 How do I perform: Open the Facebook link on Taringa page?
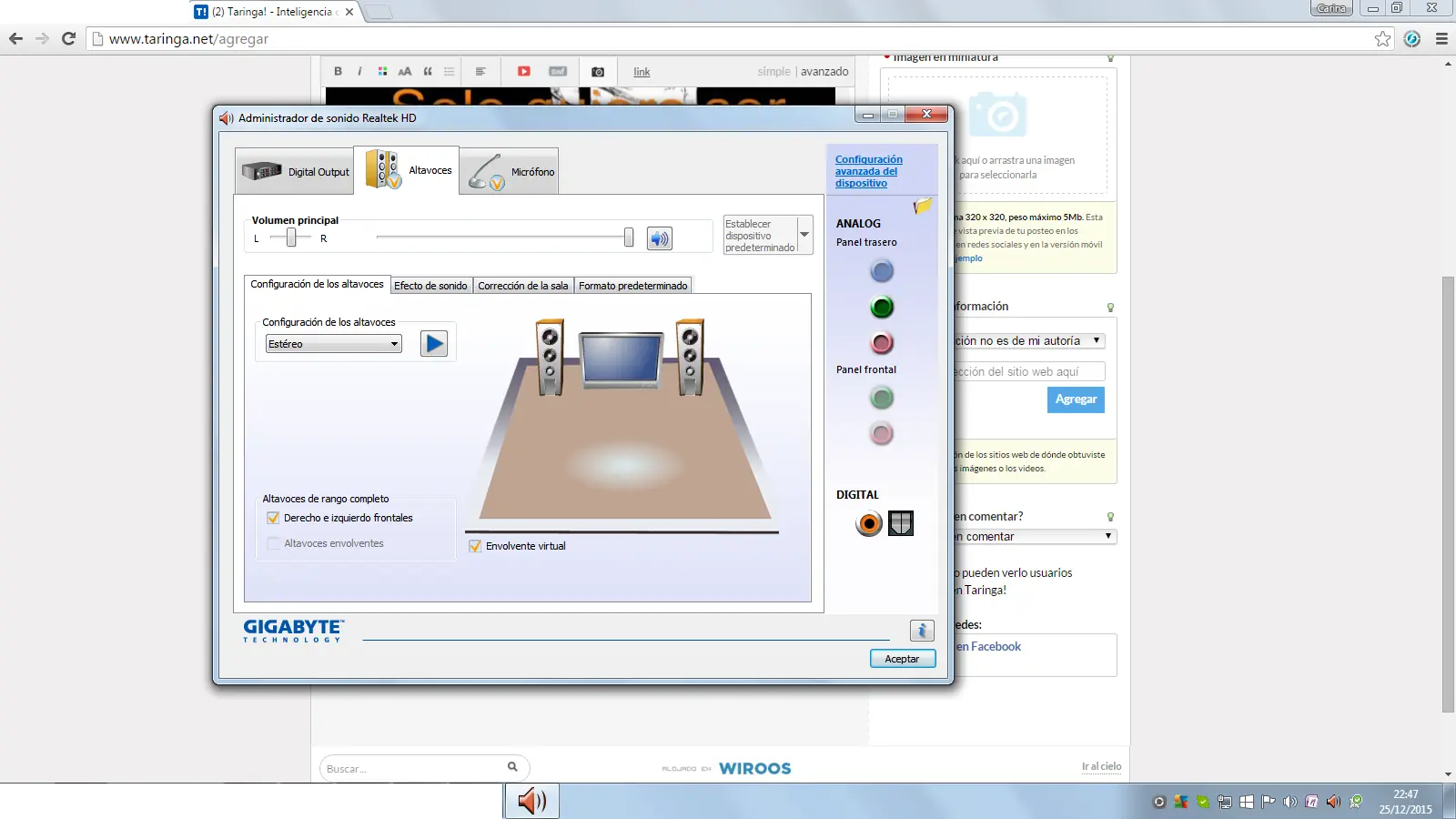[988, 646]
